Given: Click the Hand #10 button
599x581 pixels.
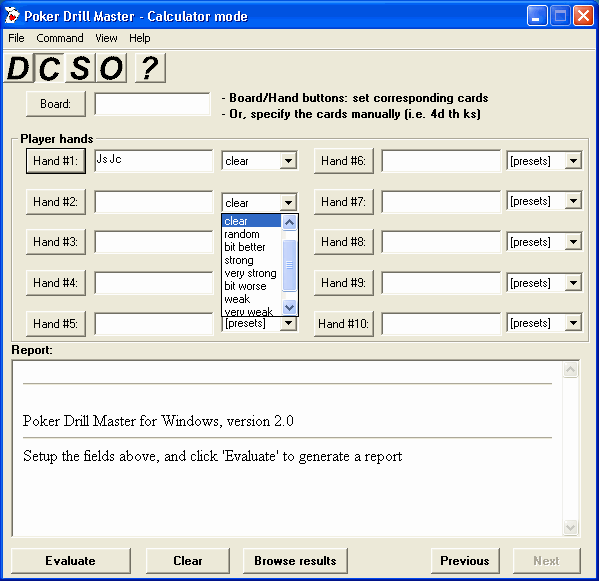Looking at the screenshot, I should point(343,324).
